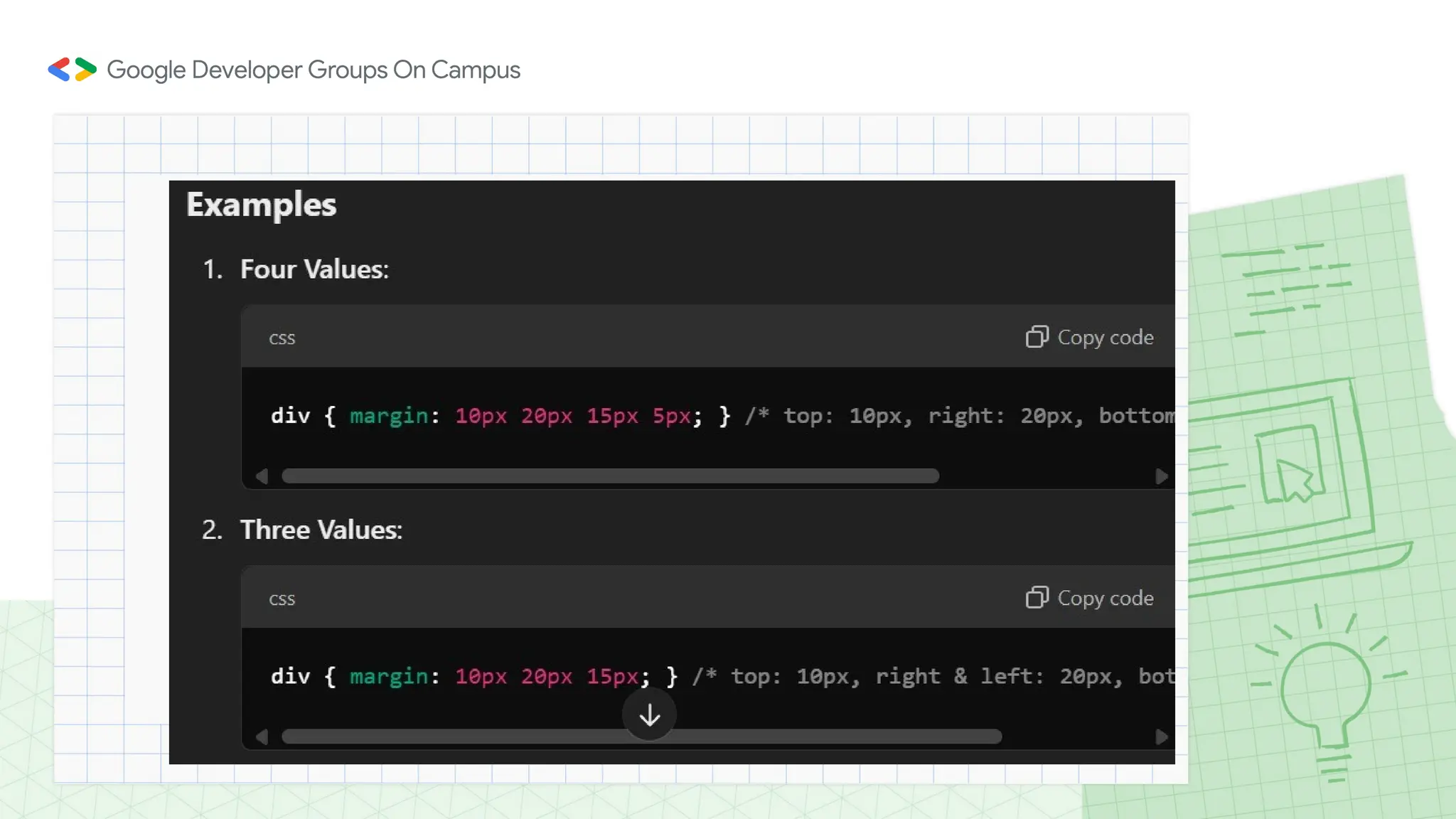Click 'Copy code' text in Three Values block
The width and height of the screenshot is (1456, 819).
pos(1106,598)
